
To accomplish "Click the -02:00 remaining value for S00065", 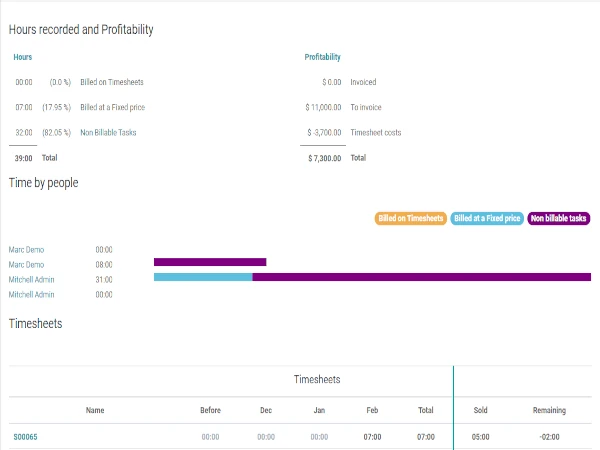I will coord(549,437).
